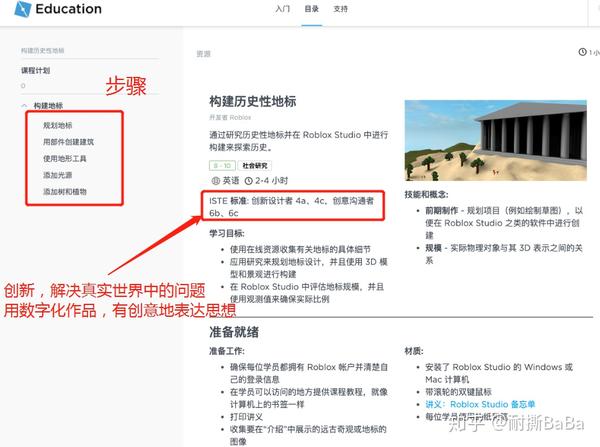Open the 支持 tab
The width and height of the screenshot is (600, 447).
click(x=340, y=9)
